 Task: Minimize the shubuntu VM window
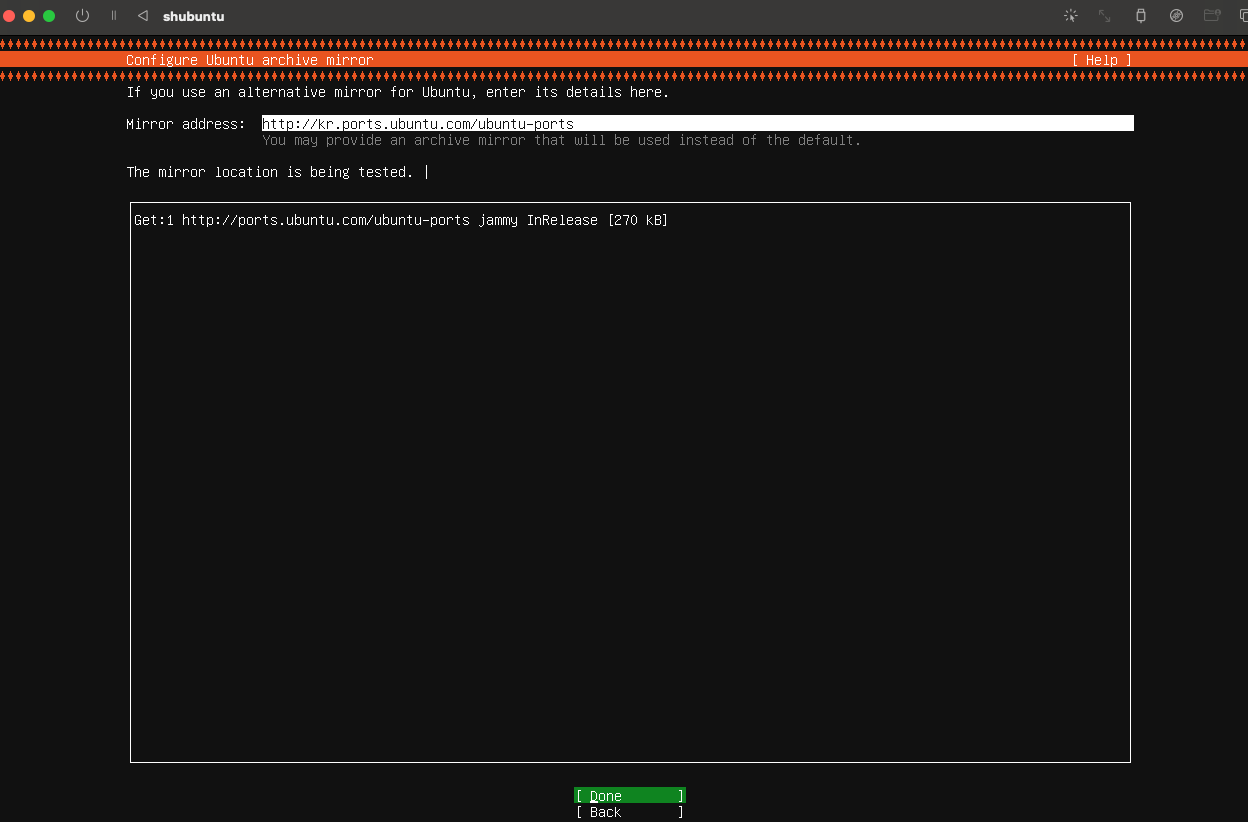coord(29,16)
